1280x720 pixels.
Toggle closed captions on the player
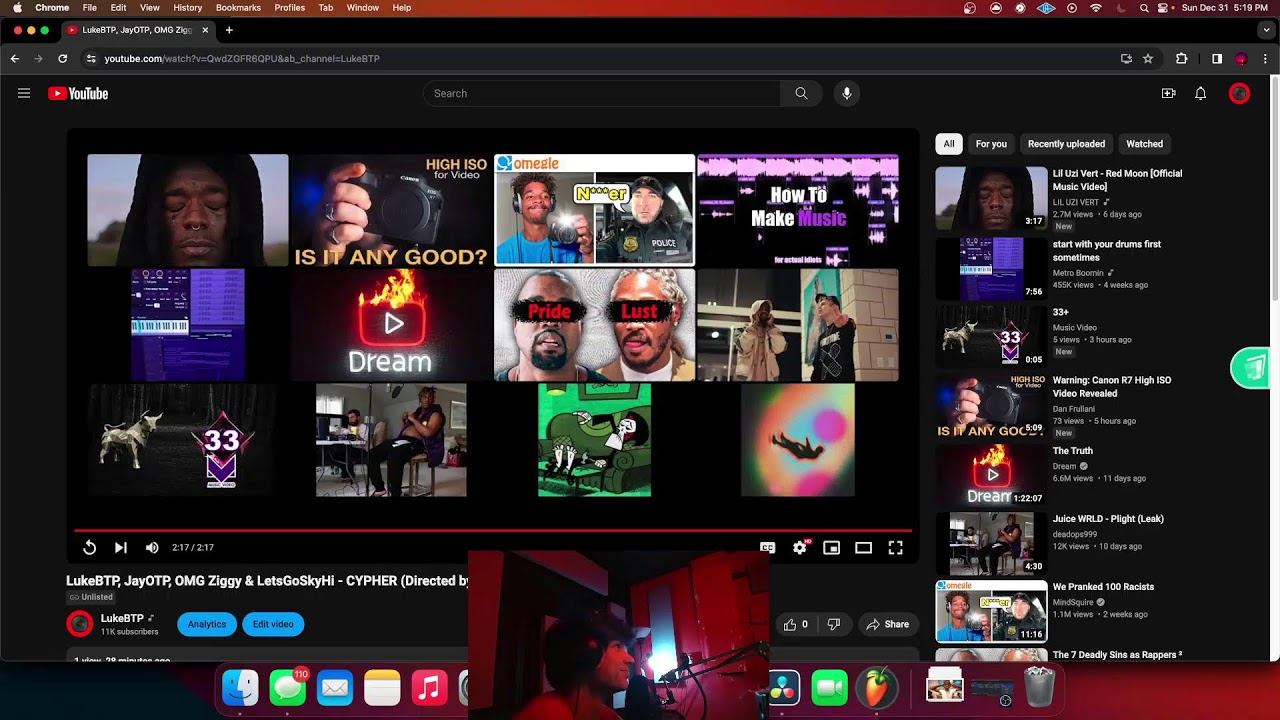[x=767, y=547]
